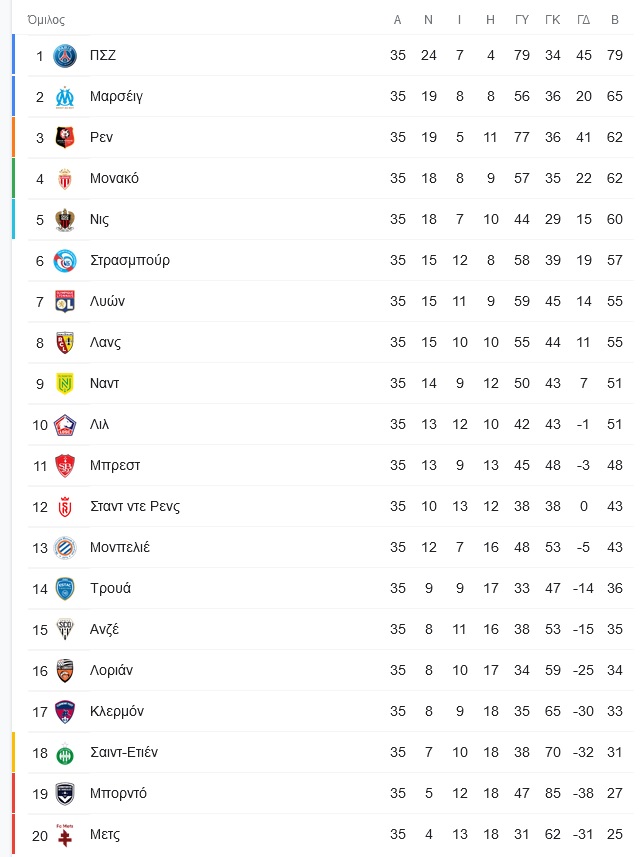640x857 pixels.
Task: Click the Λιλ club crest
Action: tap(65, 425)
